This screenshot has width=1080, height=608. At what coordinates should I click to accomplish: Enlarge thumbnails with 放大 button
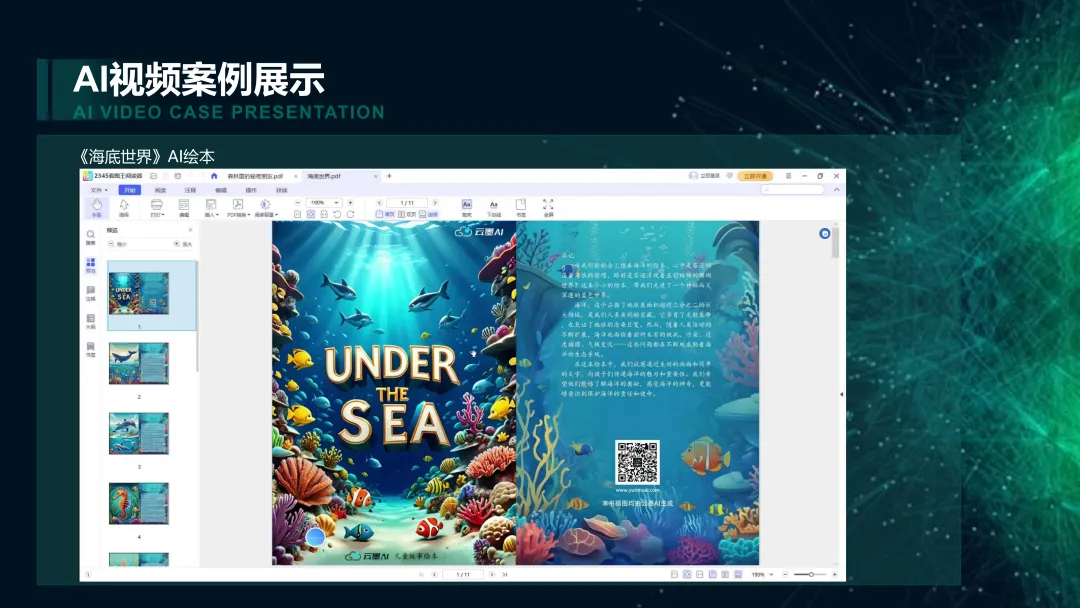coord(183,244)
